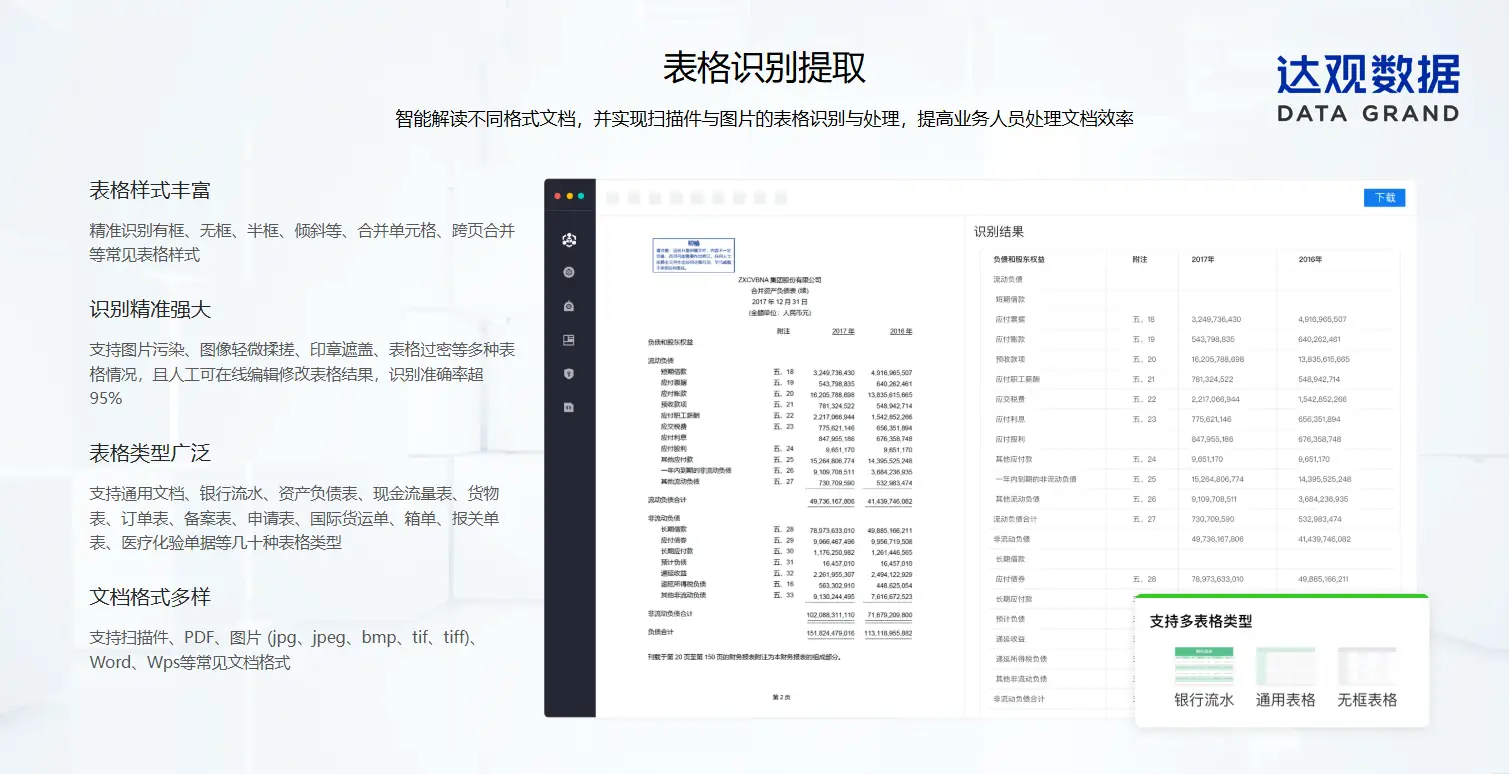Click the 2017年 column header in results table
This screenshot has width=1509, height=774.
pos(1203,259)
